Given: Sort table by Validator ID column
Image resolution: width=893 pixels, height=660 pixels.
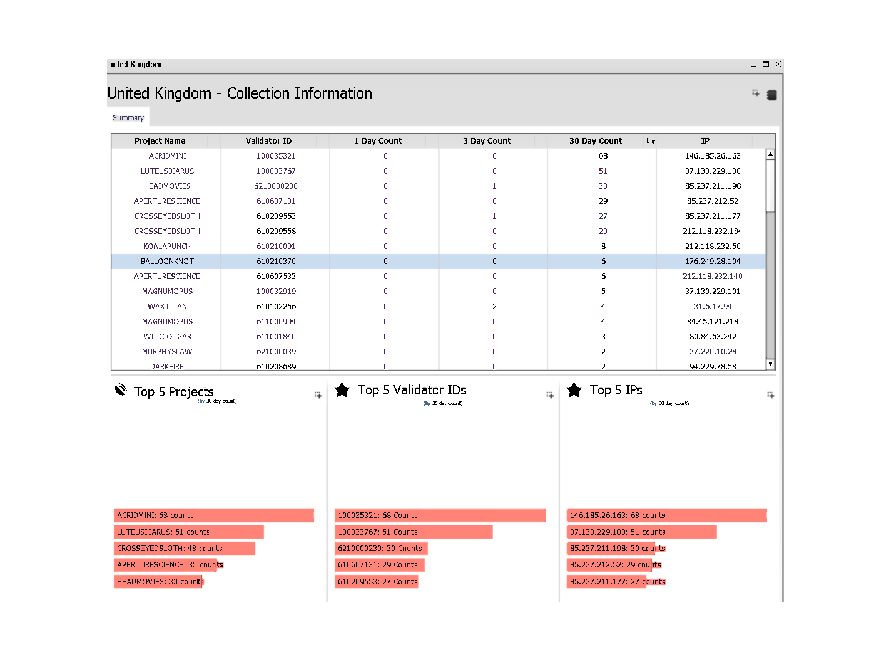Looking at the screenshot, I should click(x=269, y=141).
